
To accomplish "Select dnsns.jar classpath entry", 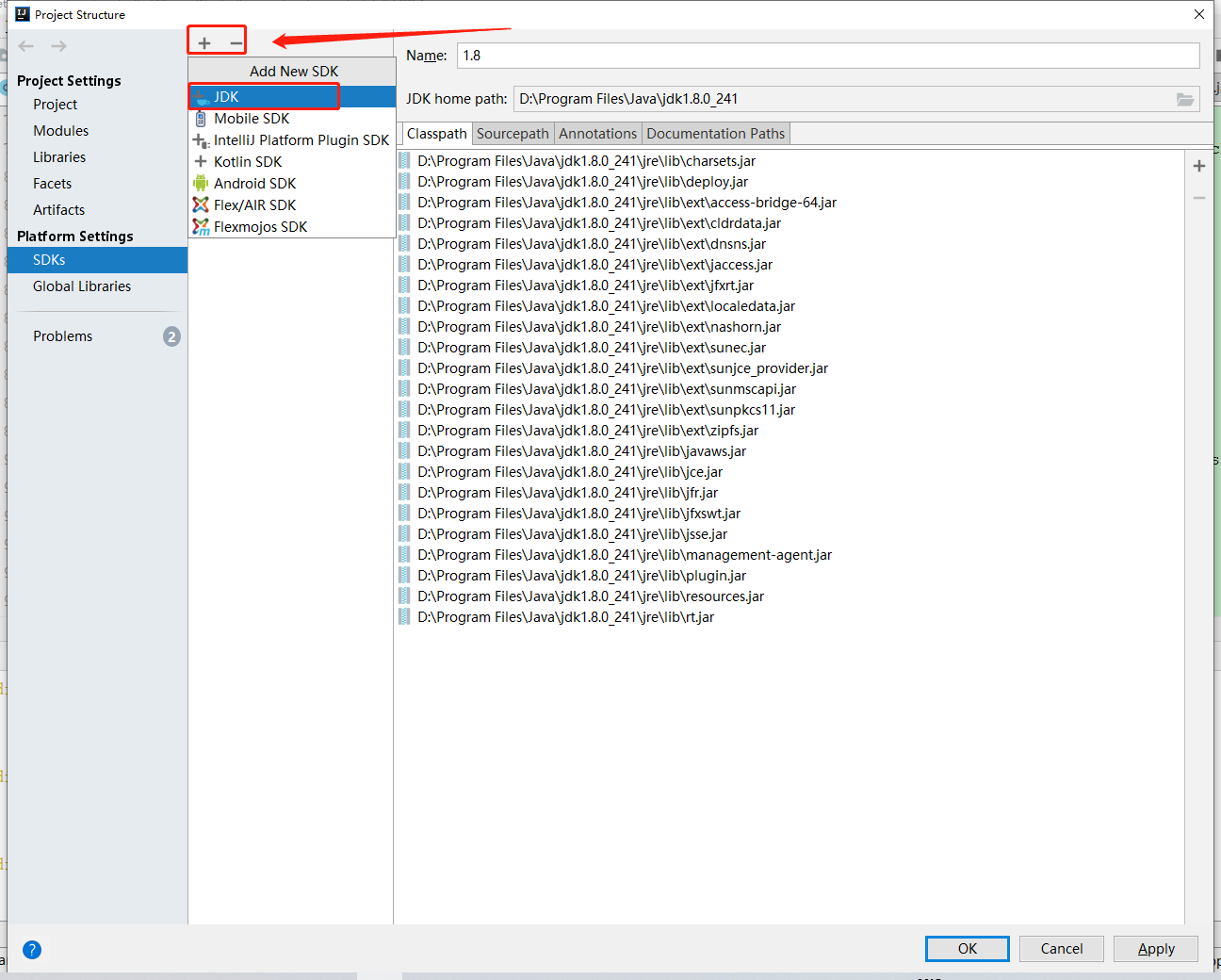I will (790, 244).
